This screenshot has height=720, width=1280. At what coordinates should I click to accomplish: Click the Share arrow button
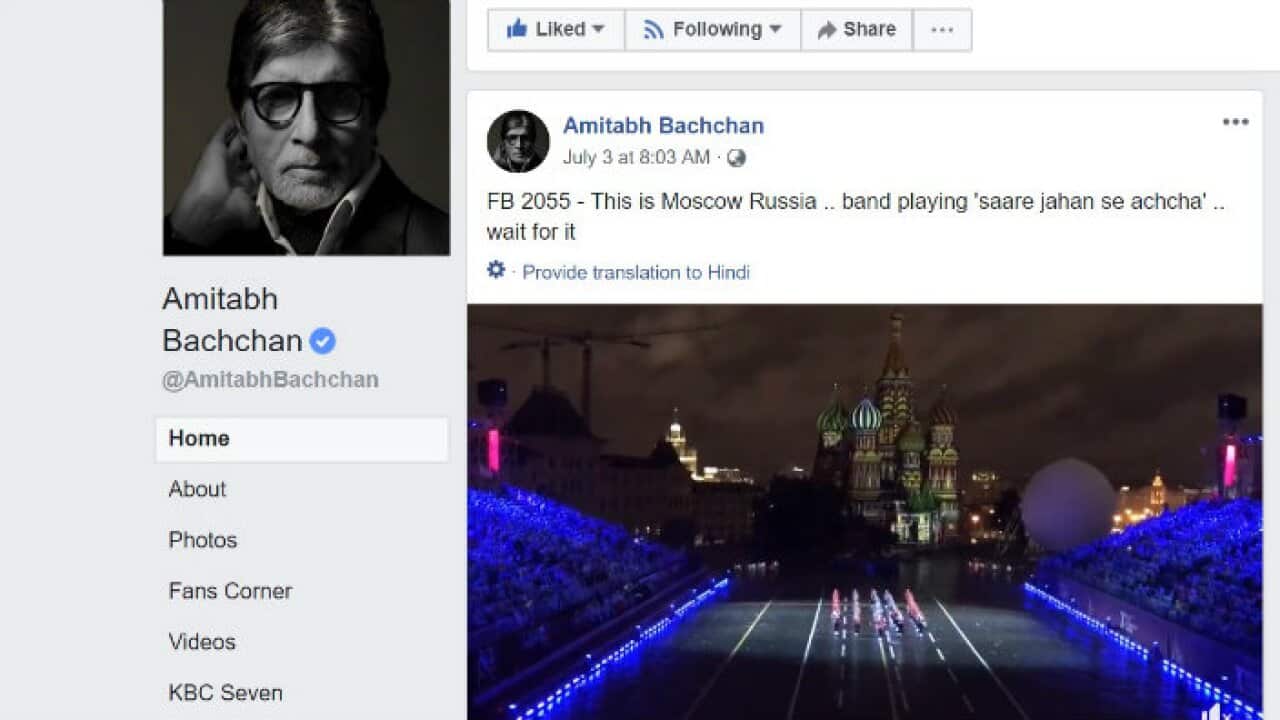pyautogui.click(x=856, y=30)
